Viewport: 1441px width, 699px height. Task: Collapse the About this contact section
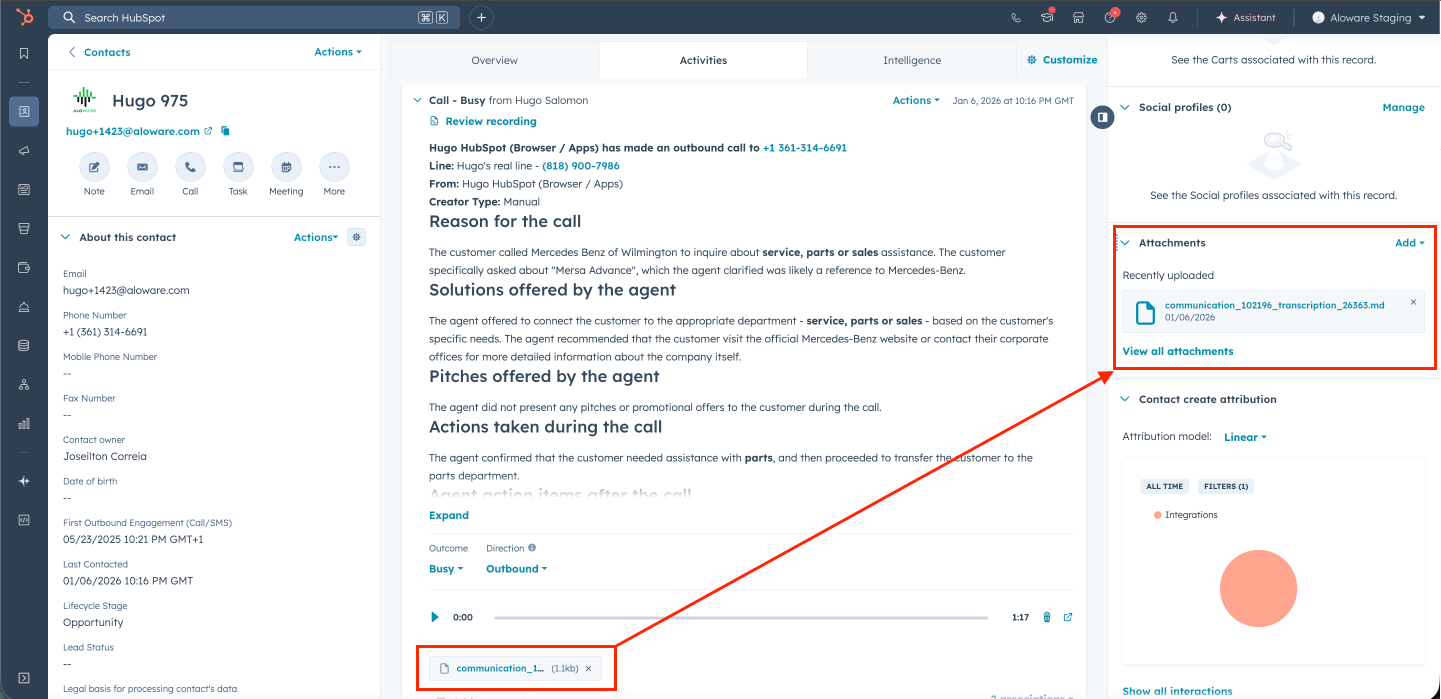[66, 237]
